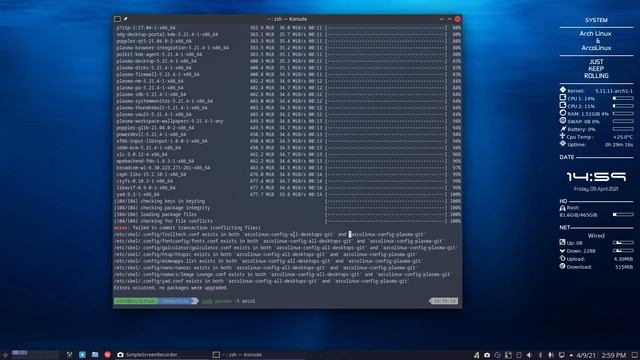The width and height of the screenshot is (640, 360).
Task: Click the RAM usage bar in system widget
Action: (623, 114)
